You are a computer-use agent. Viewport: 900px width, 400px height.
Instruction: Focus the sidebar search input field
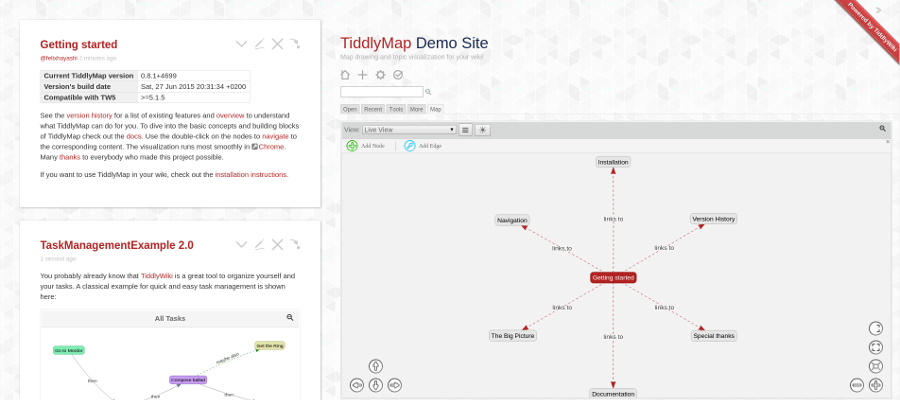coord(382,92)
